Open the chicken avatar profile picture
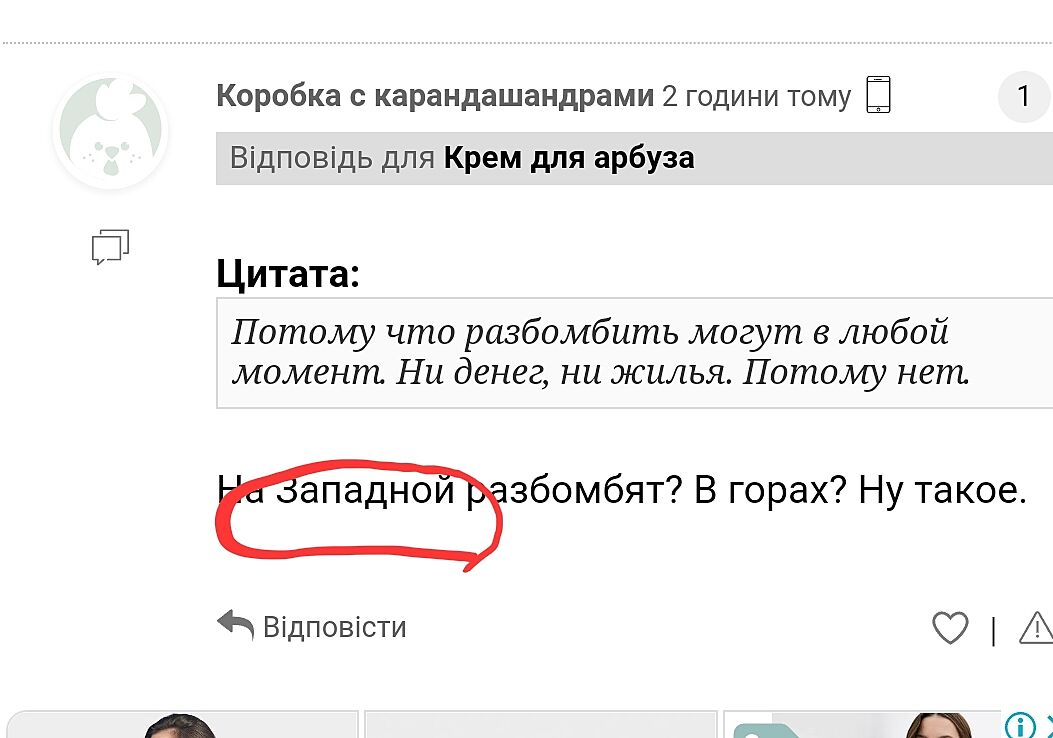 pyautogui.click(x=110, y=130)
